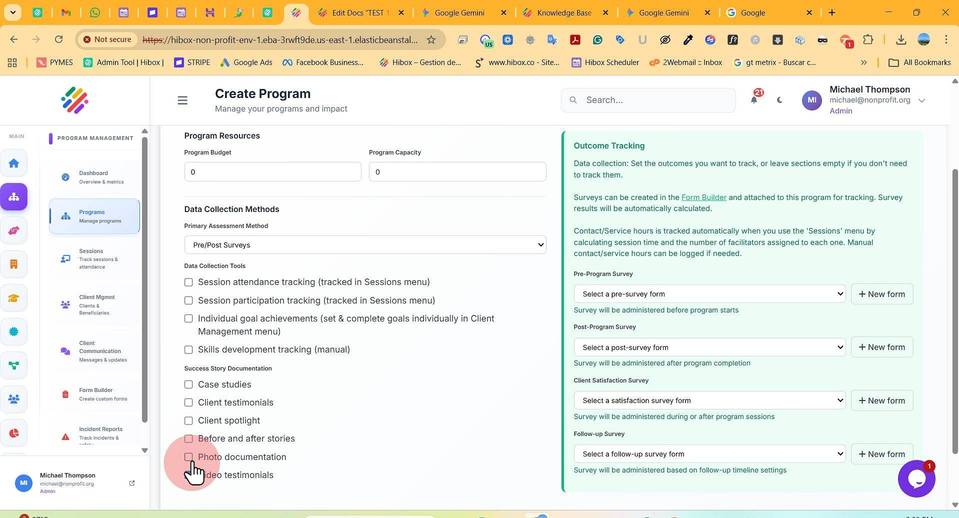The width and height of the screenshot is (959, 518).
Task: Open Sessions in Program Management menu
Action: 94,259
